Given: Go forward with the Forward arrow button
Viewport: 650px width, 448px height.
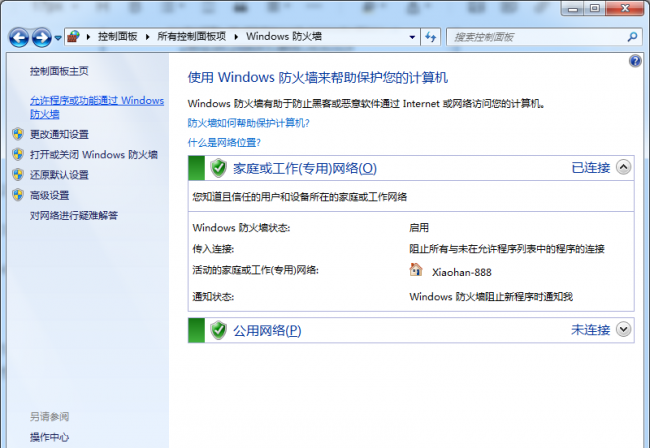Looking at the screenshot, I should 42,38.
